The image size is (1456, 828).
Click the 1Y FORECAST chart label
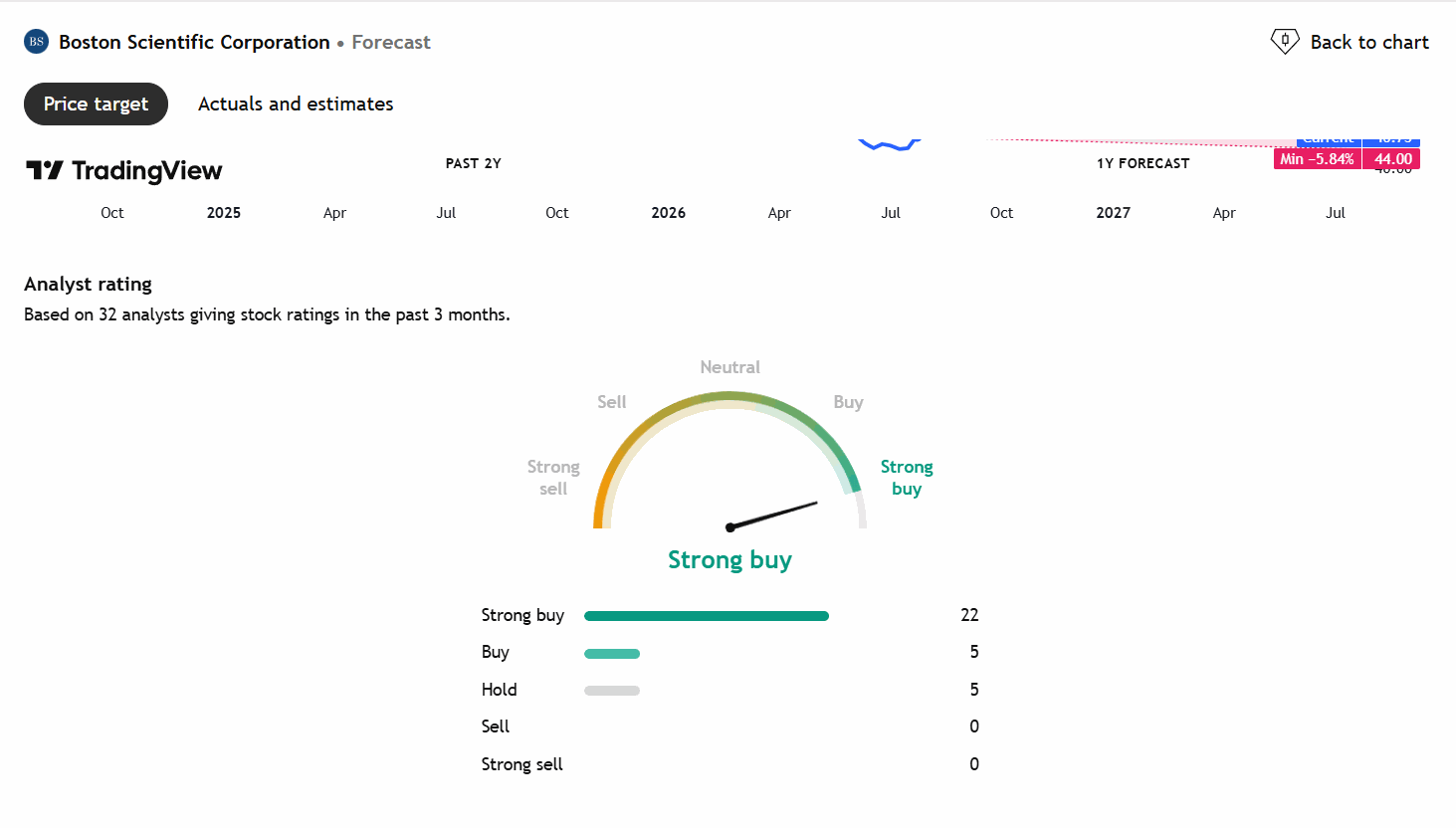pos(1144,163)
